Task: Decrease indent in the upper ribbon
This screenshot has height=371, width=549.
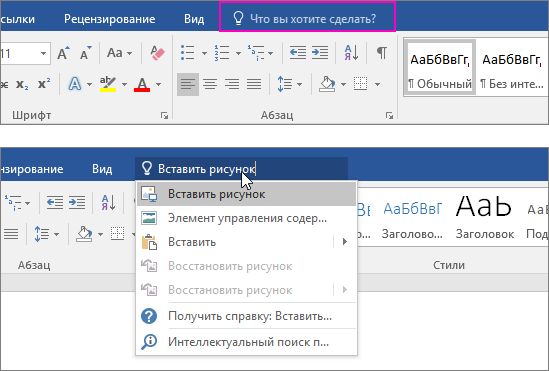Action: (x=298, y=53)
